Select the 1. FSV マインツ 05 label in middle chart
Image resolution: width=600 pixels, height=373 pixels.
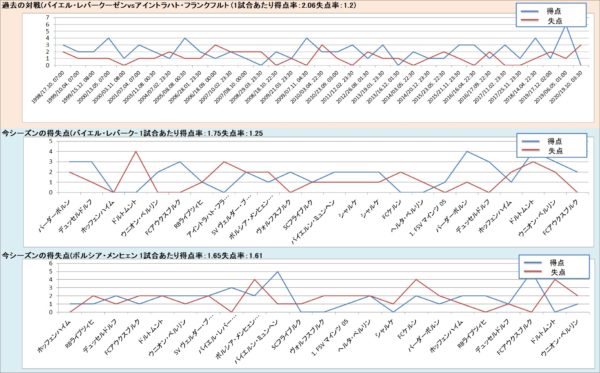(427, 217)
